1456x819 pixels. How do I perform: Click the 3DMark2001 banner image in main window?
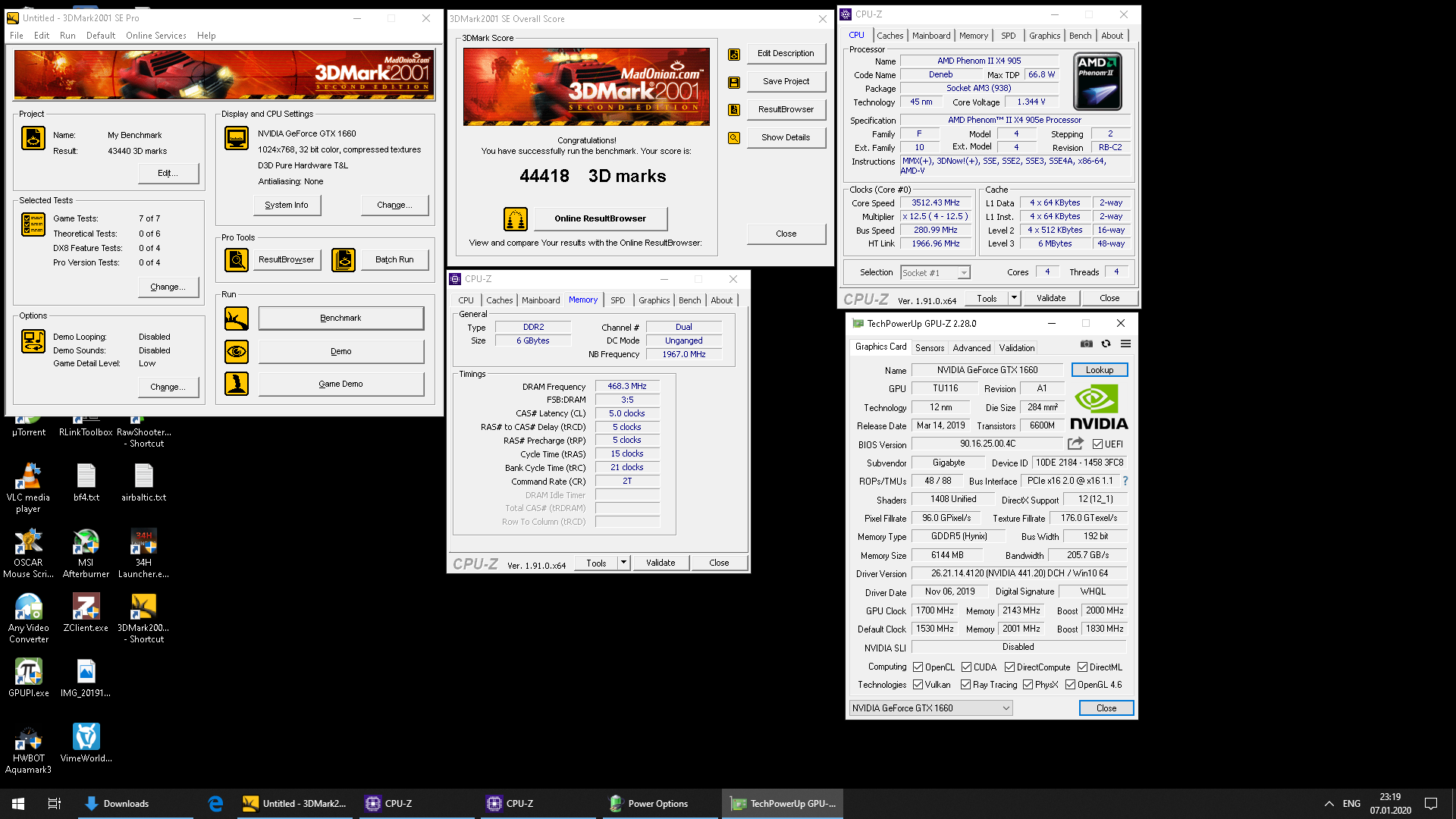pyautogui.click(x=224, y=74)
